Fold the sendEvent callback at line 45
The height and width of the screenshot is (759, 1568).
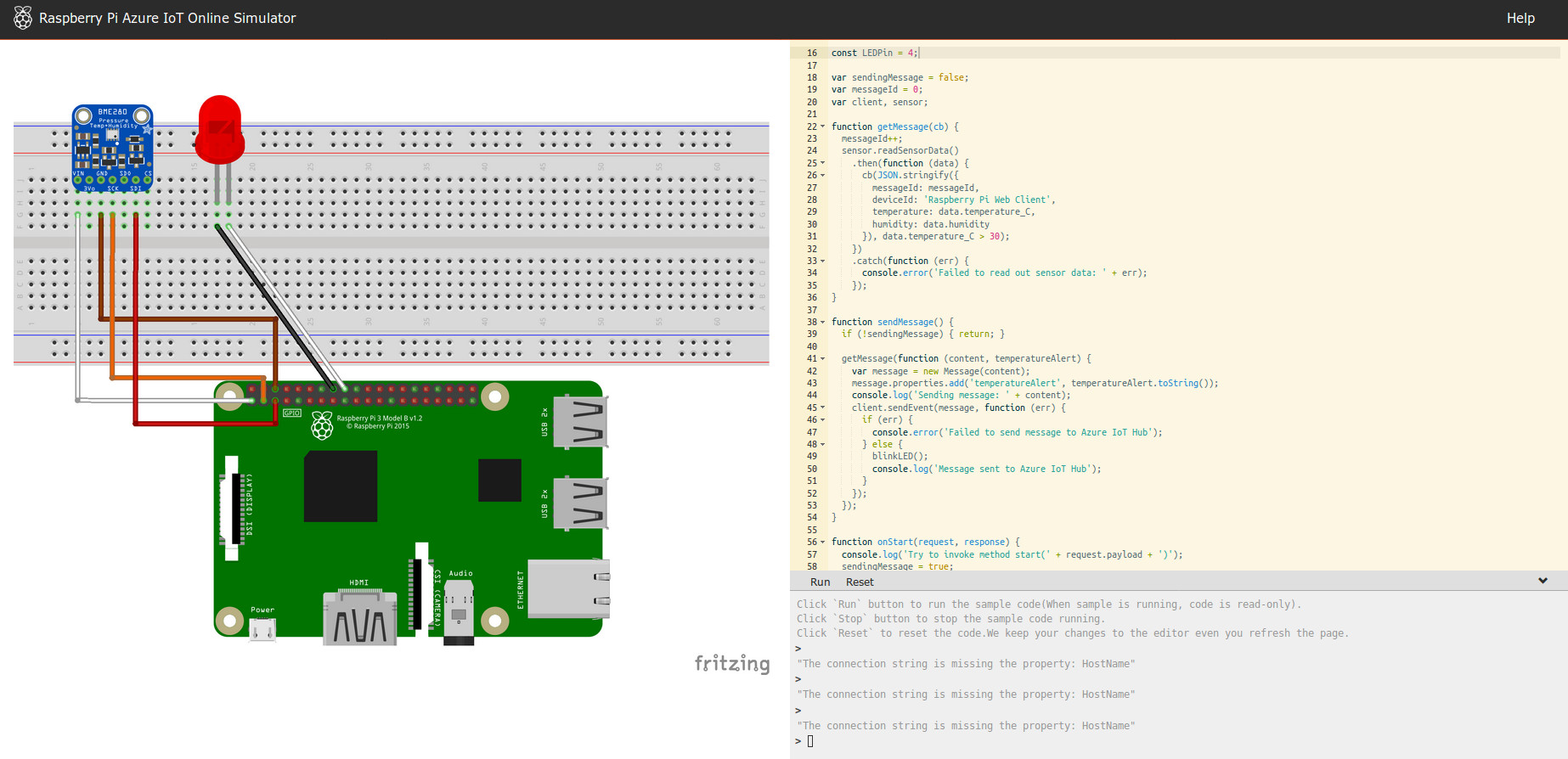822,408
